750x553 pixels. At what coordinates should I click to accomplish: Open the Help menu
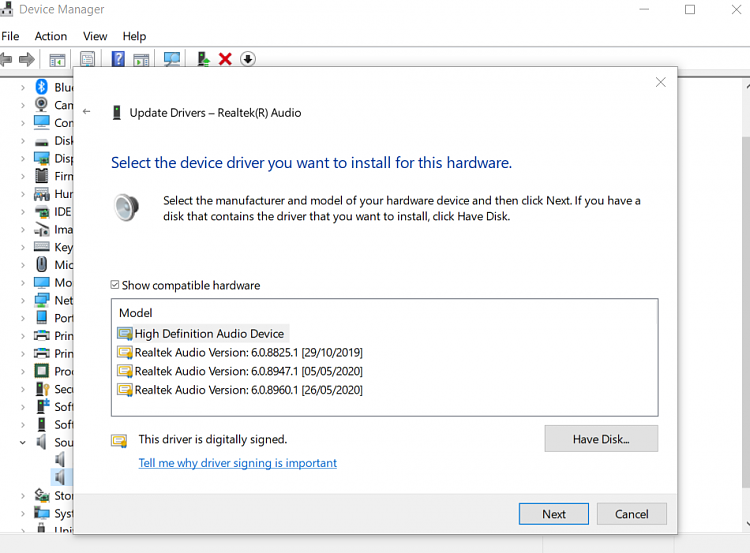click(134, 36)
